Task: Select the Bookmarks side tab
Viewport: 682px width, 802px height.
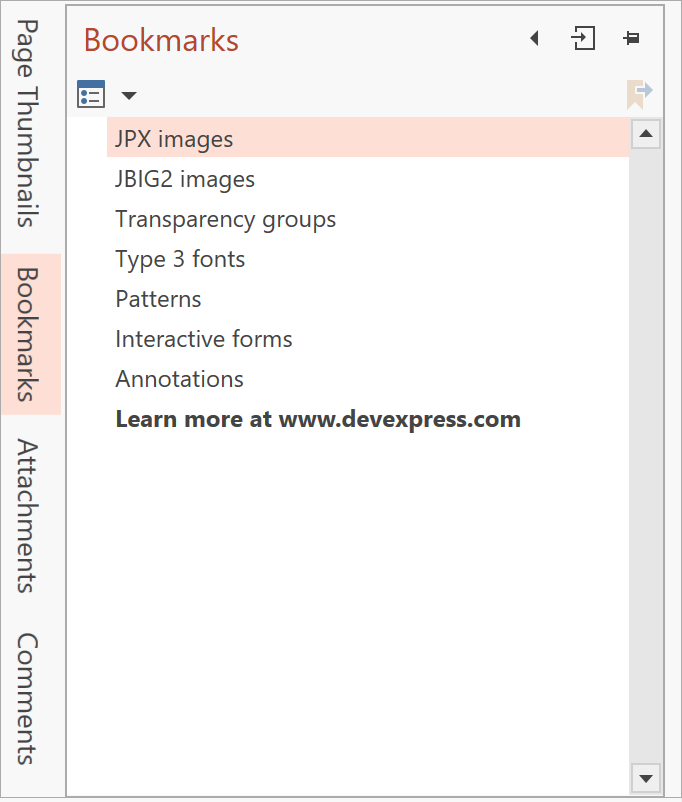Action: click(x=30, y=333)
